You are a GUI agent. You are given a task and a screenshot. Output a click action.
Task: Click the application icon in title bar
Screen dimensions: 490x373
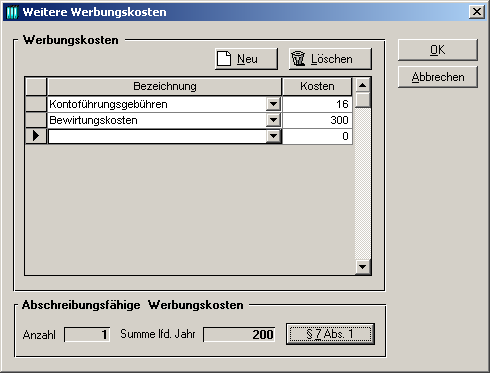[12, 12]
